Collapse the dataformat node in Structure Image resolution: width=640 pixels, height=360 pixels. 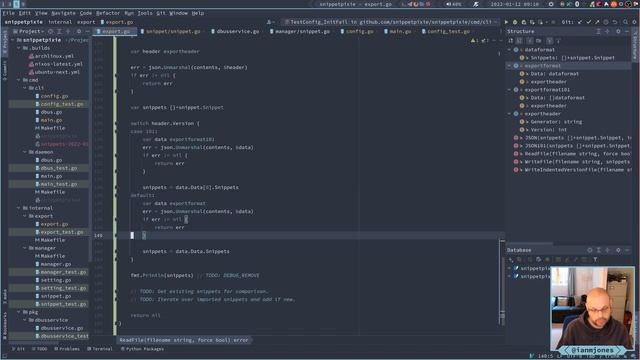(509, 50)
